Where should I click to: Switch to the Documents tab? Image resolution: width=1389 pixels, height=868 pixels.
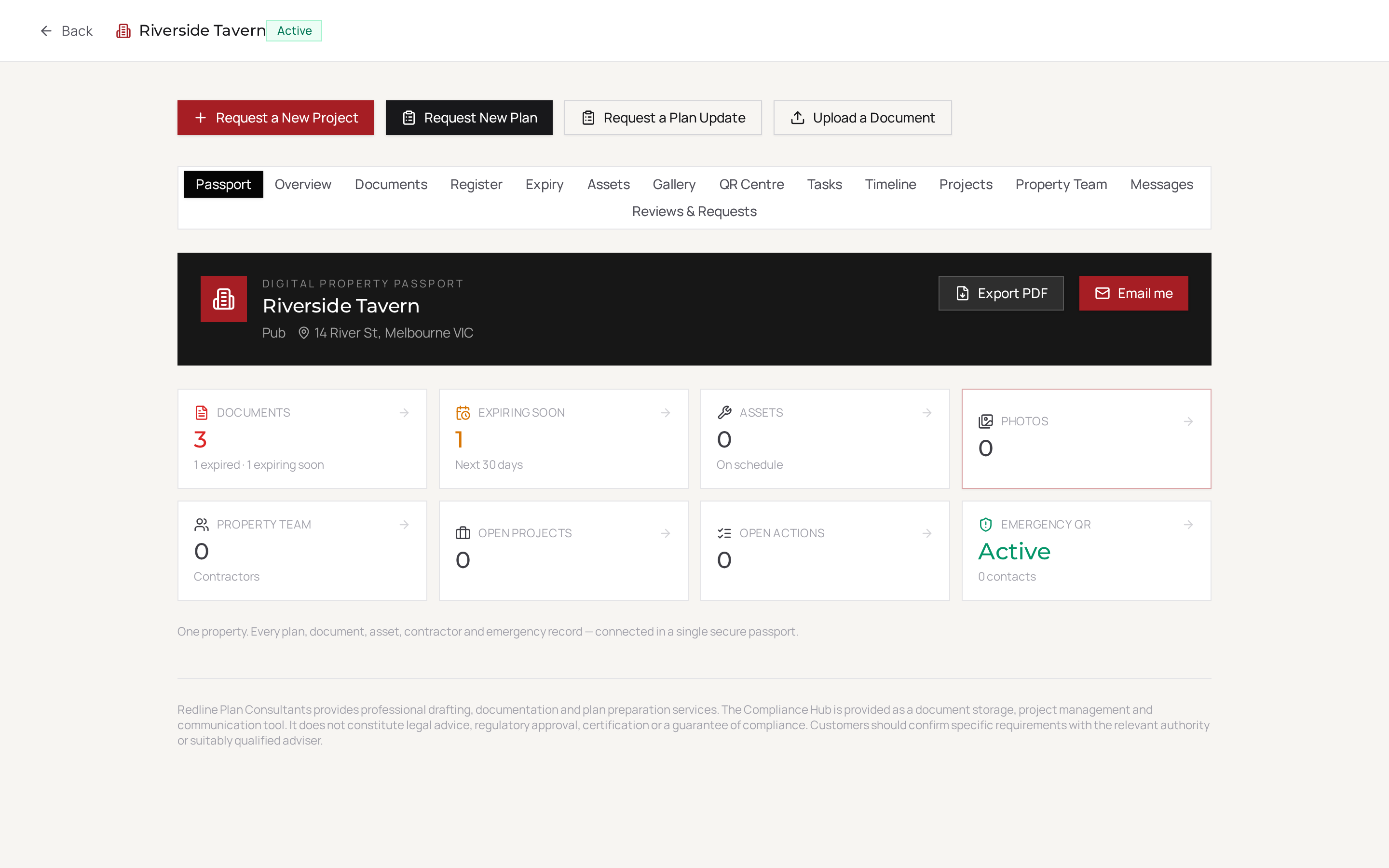coord(391,184)
